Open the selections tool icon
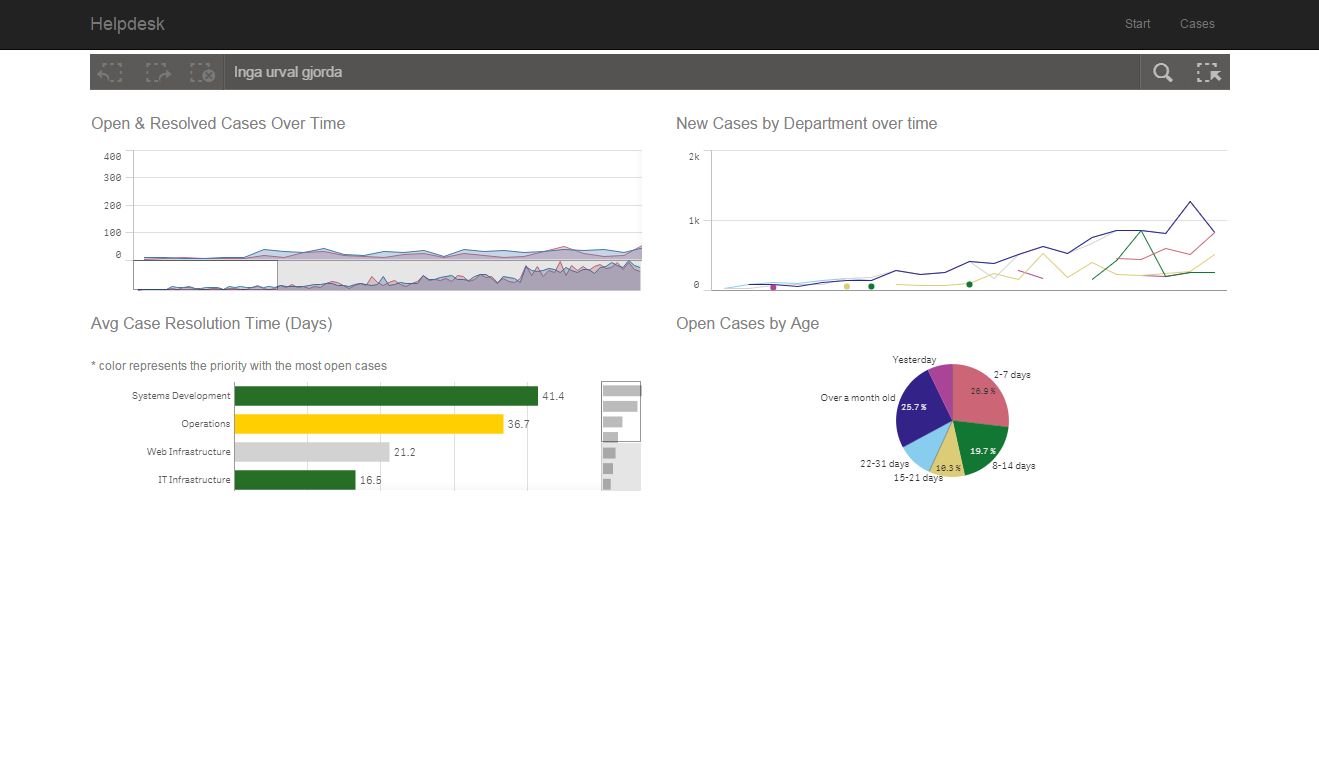This screenshot has width=1319, height=758. 1208,72
